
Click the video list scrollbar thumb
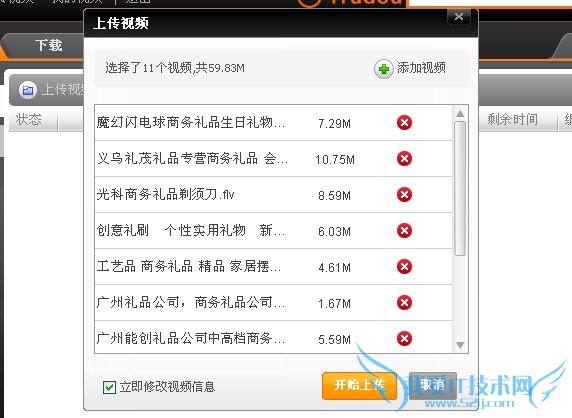460,189
